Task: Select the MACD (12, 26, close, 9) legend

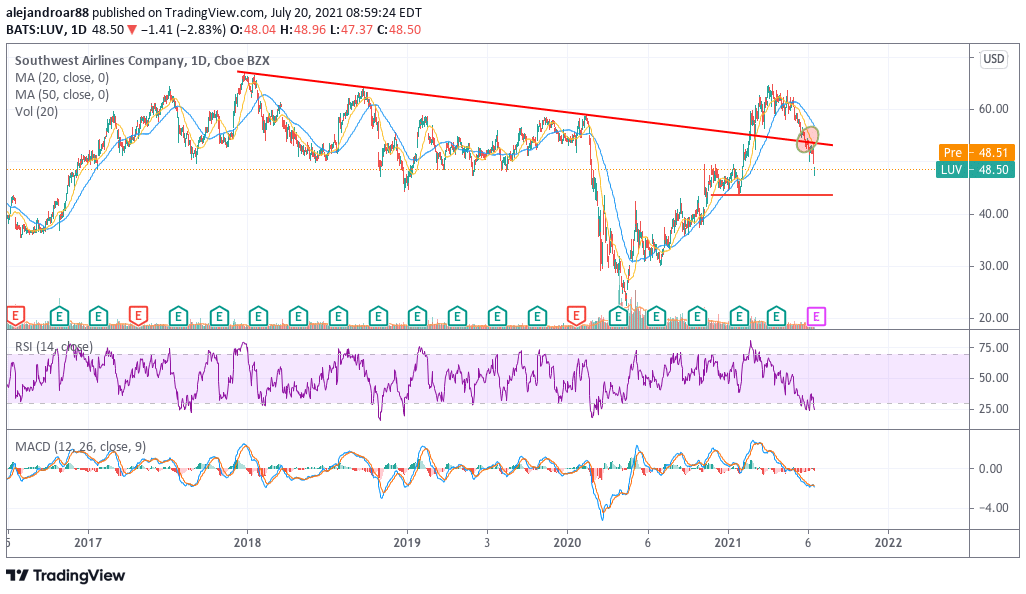Action: (x=80, y=447)
